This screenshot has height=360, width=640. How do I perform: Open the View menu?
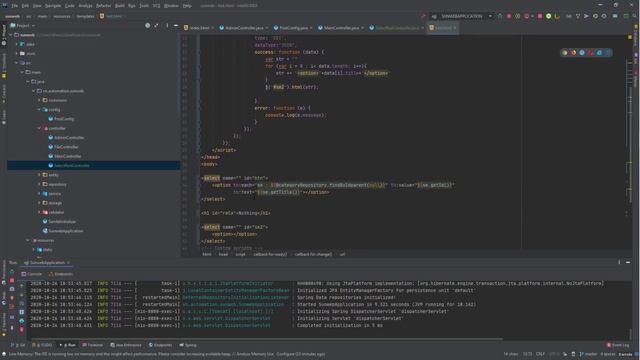click(37, 6)
